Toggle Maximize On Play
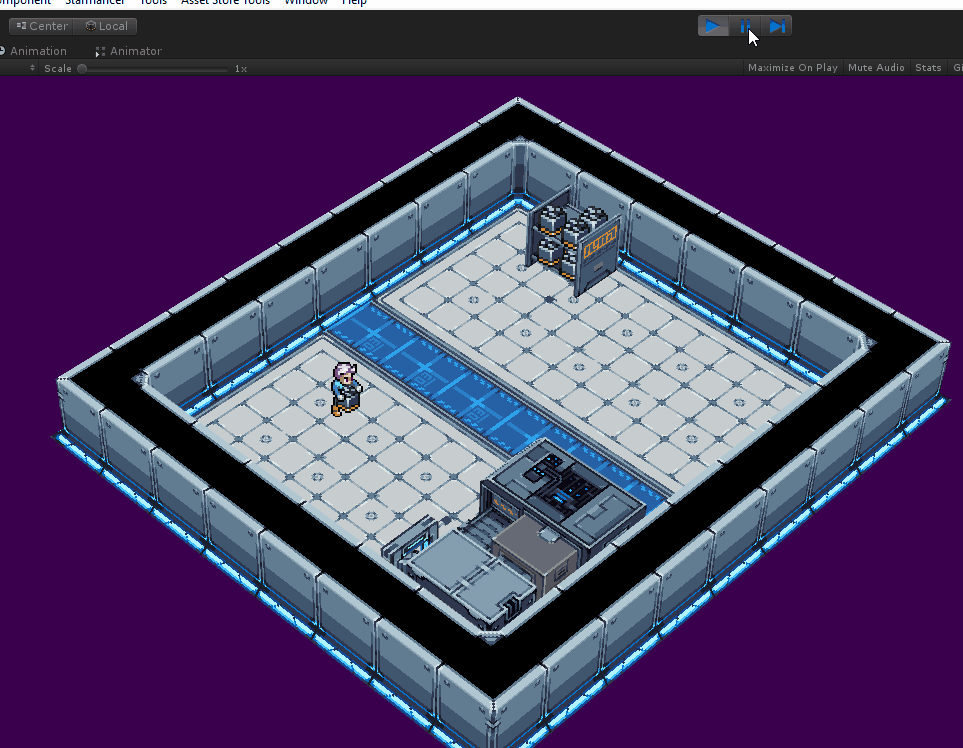This screenshot has width=963, height=748. coord(793,68)
